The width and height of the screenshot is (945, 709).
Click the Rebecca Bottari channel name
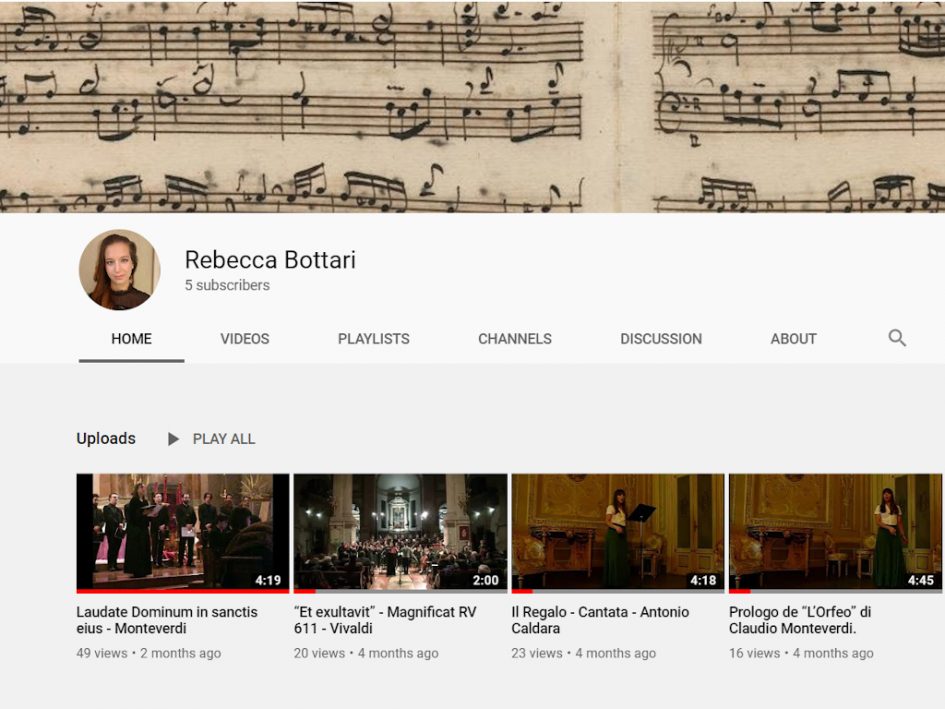pos(270,260)
